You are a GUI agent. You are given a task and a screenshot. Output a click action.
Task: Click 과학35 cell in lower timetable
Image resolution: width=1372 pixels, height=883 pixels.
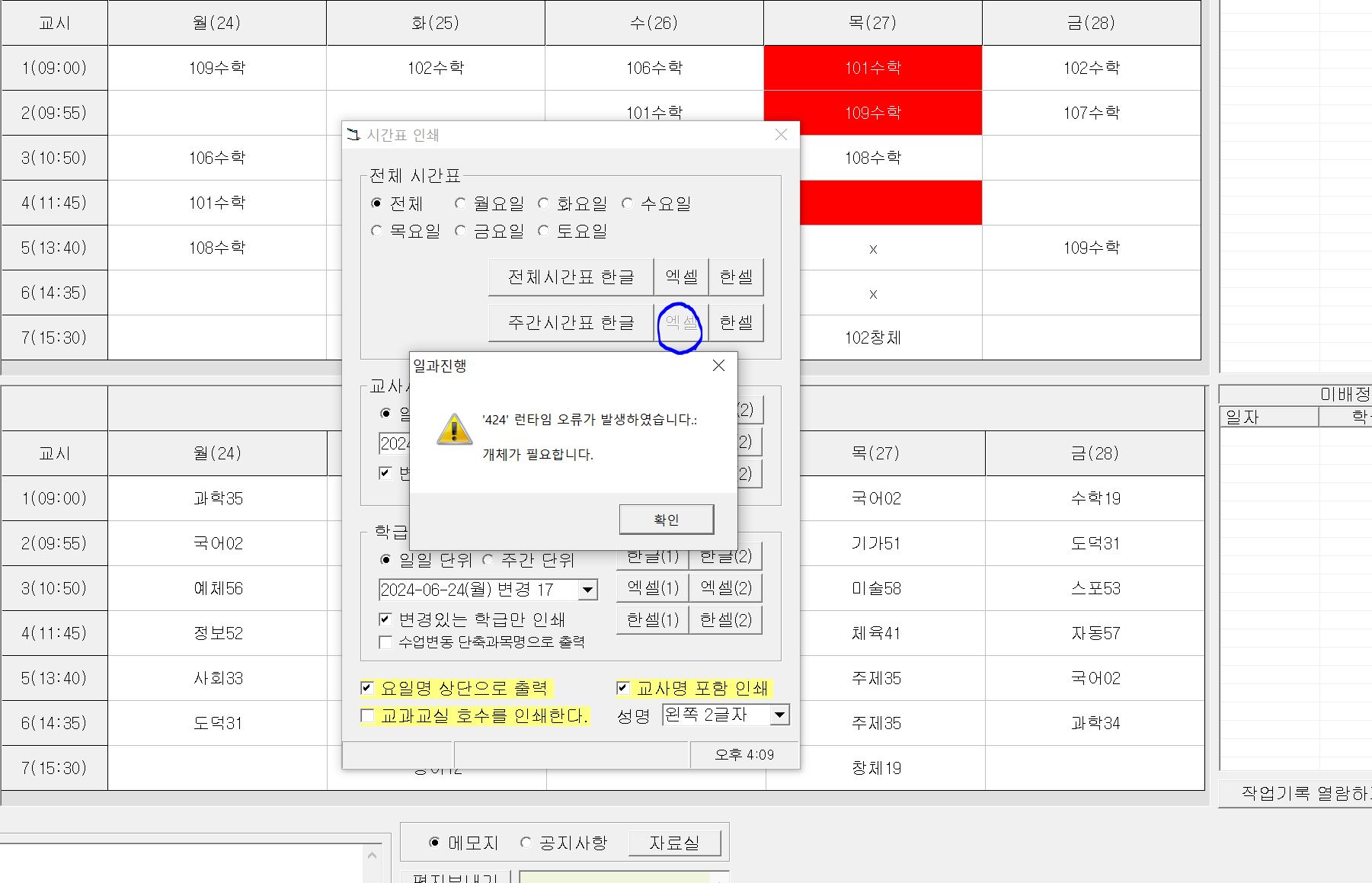218,498
